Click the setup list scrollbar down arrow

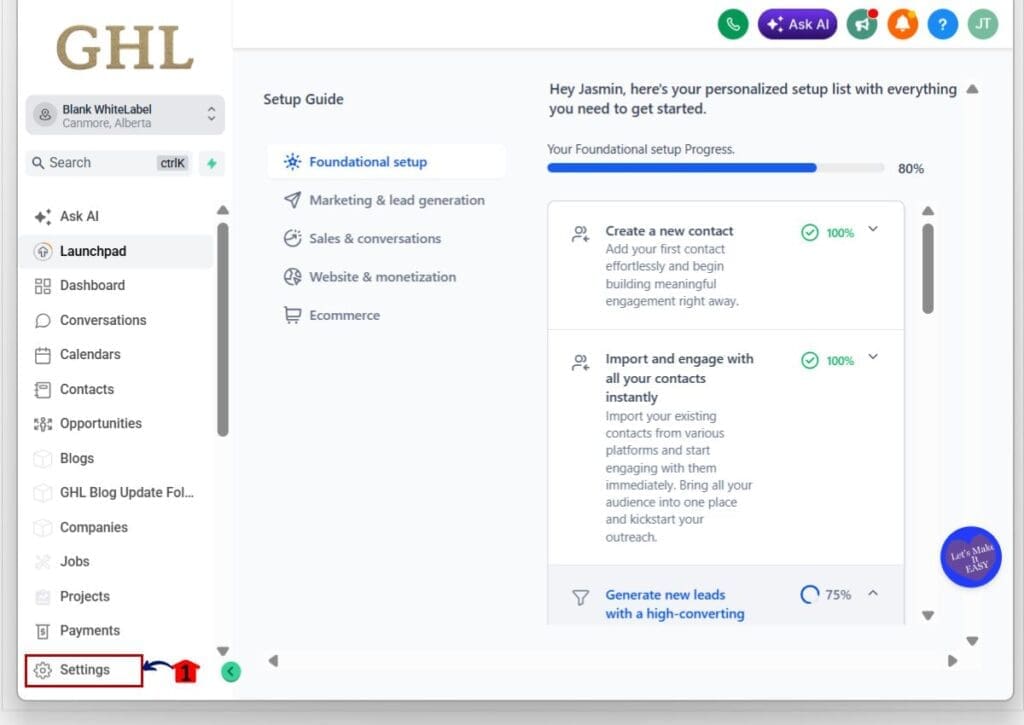coord(928,615)
